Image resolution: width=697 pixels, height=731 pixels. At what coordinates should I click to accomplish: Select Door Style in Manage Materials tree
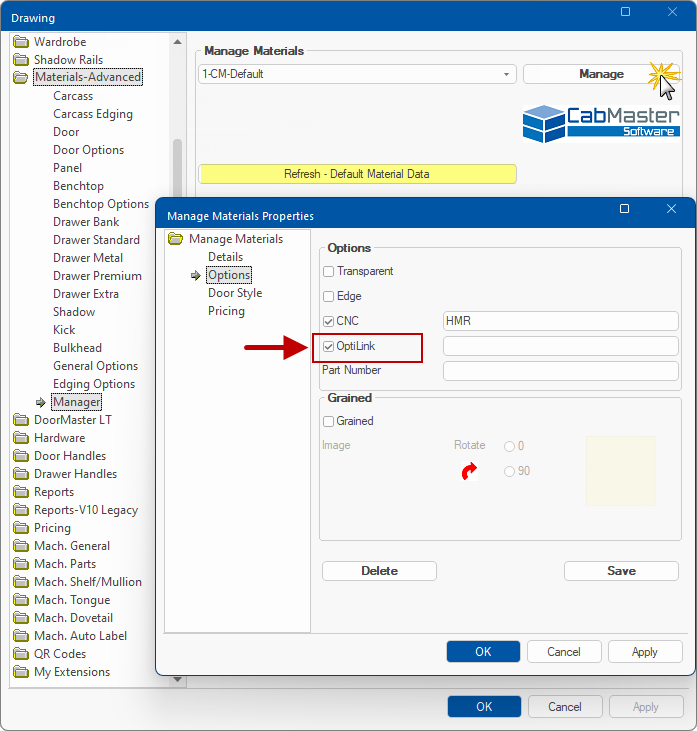click(x=235, y=293)
